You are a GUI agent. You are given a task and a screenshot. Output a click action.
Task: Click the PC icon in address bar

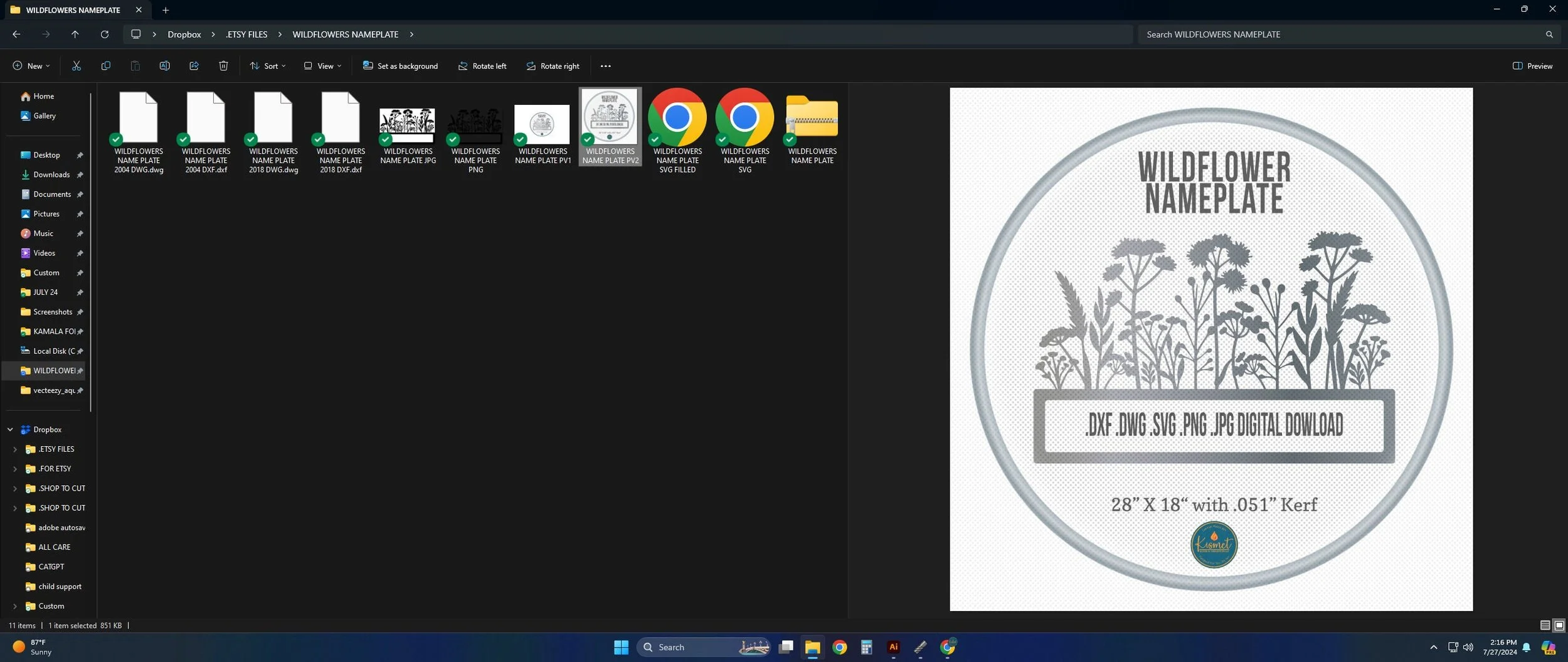[x=135, y=35]
